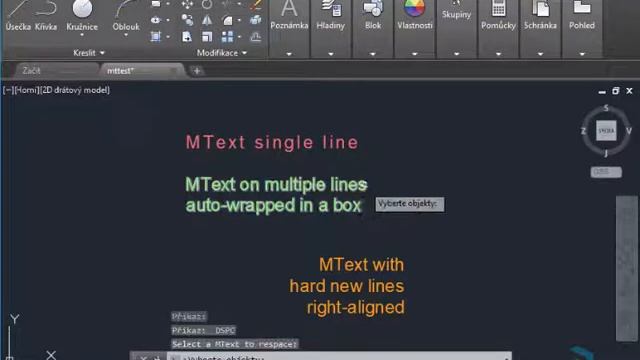Click the S direction on the ViewCube compass

[606, 108]
